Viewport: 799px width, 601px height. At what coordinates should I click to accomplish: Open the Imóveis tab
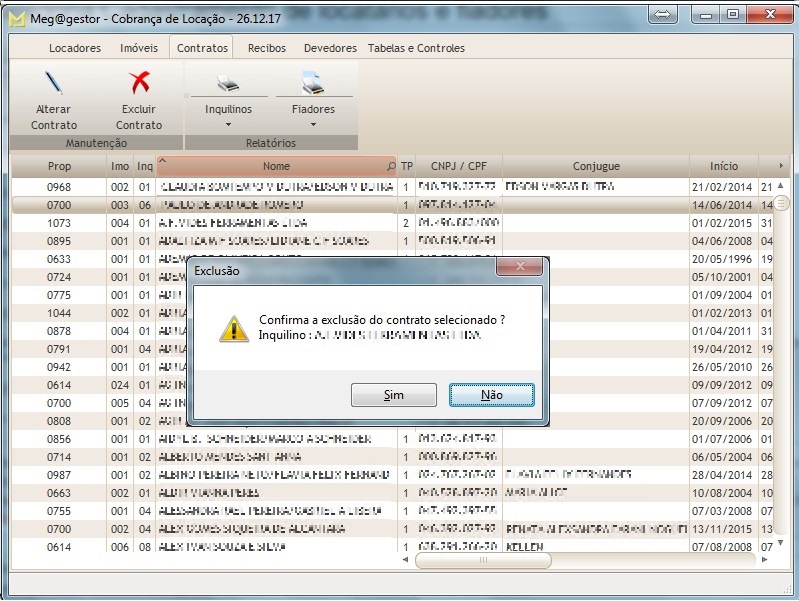139,48
